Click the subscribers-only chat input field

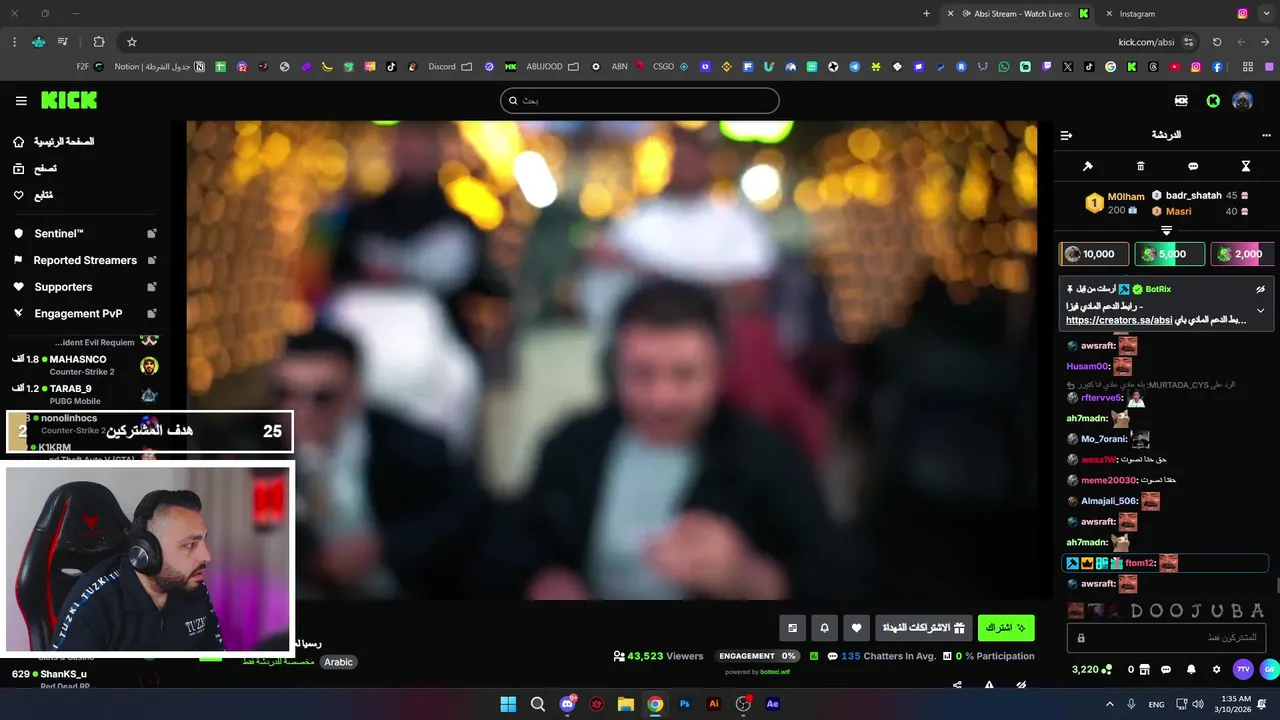tap(1166, 638)
